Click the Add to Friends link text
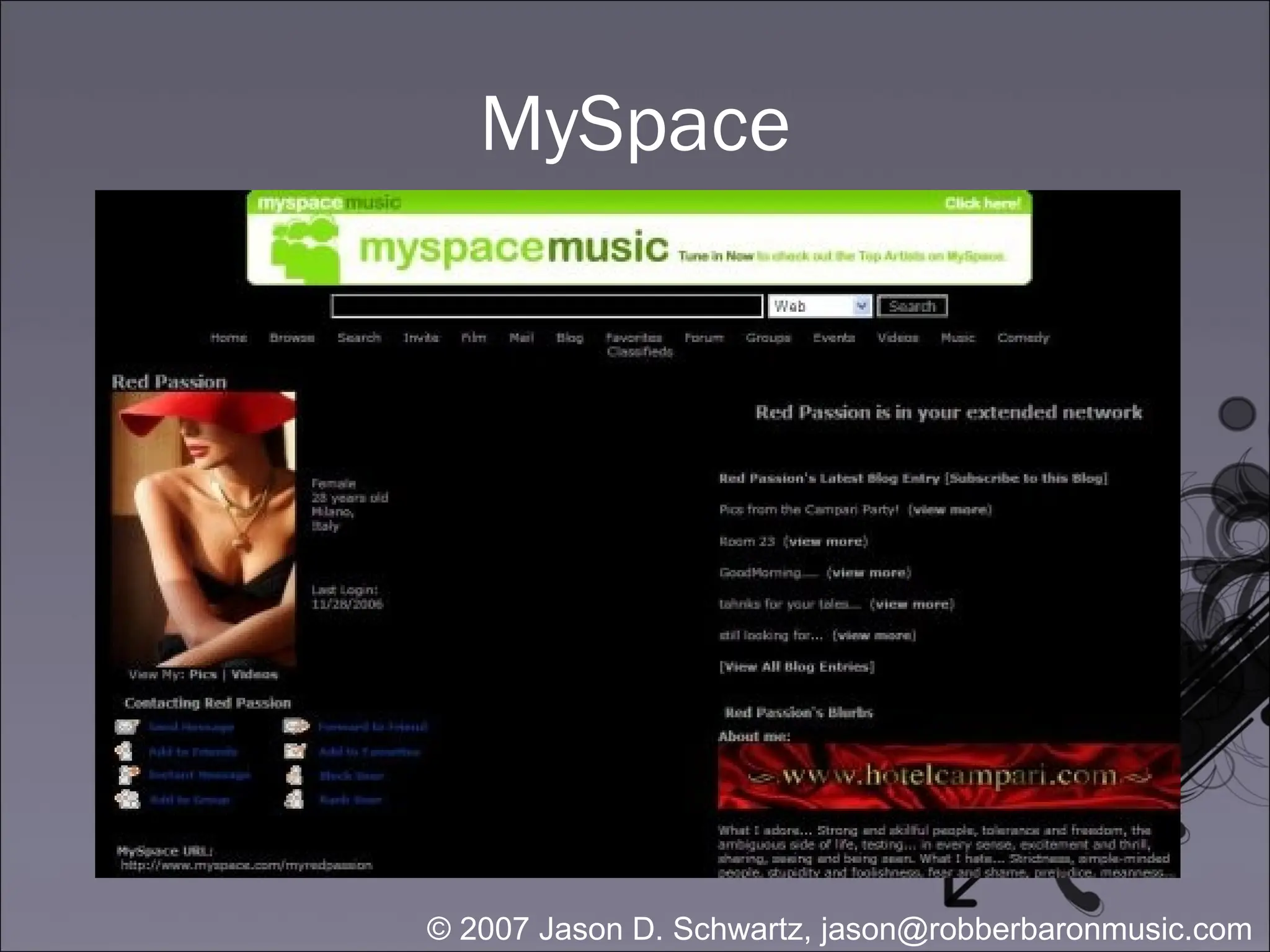This screenshot has height=952, width=1270. [x=193, y=752]
